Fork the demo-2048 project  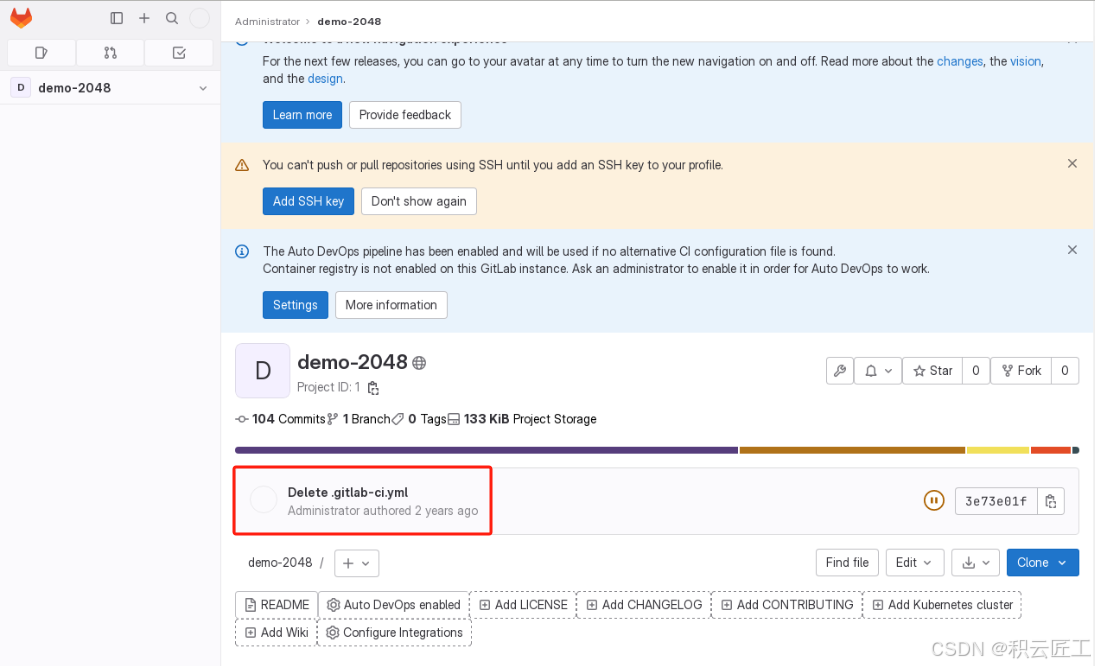click(x=1021, y=371)
